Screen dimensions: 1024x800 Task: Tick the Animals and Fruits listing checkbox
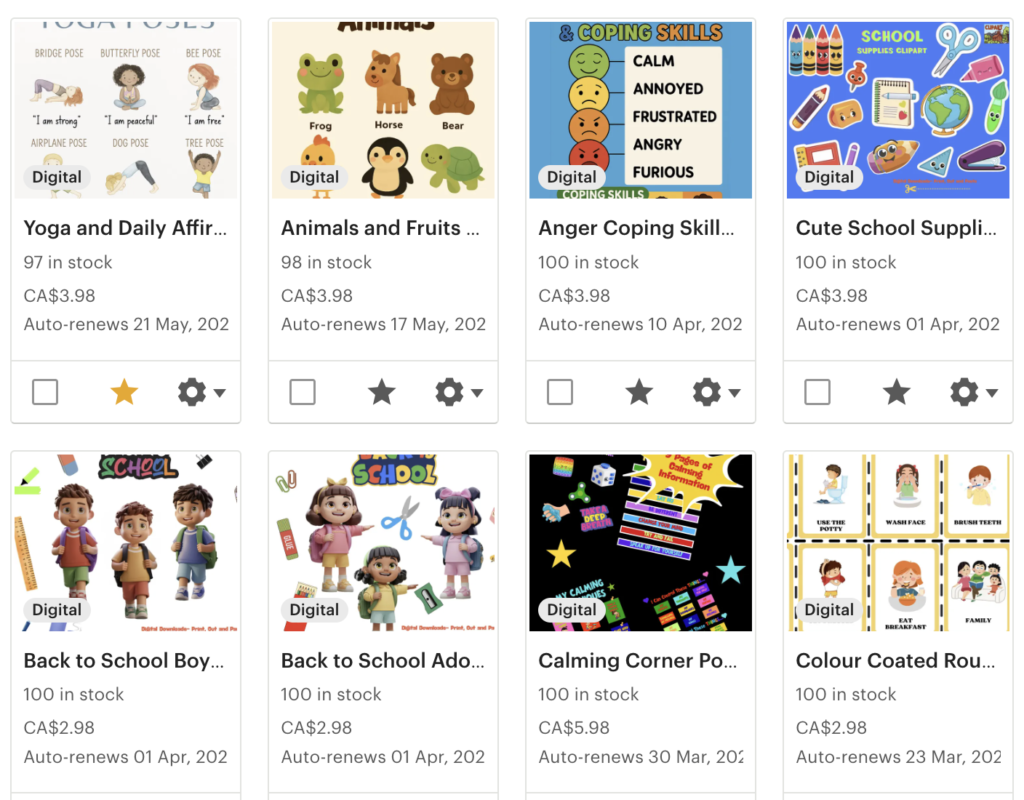[x=302, y=392]
